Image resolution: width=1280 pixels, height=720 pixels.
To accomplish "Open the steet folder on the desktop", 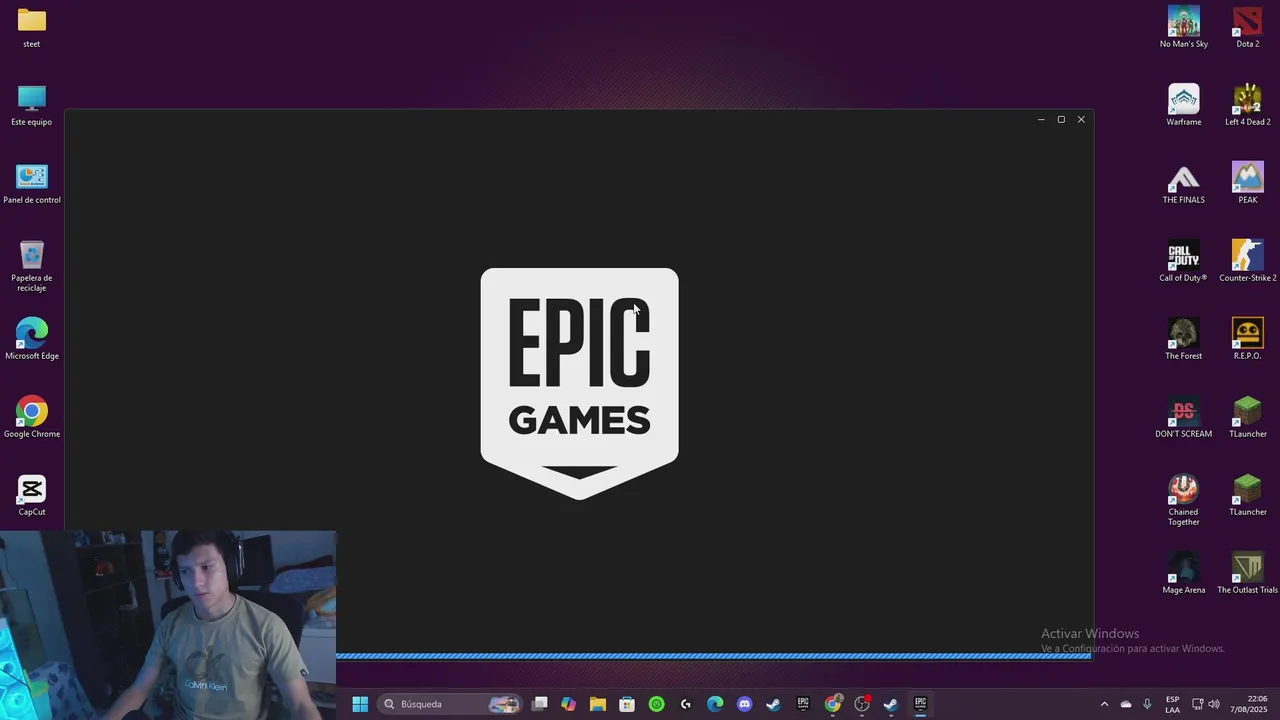I will pyautogui.click(x=32, y=27).
